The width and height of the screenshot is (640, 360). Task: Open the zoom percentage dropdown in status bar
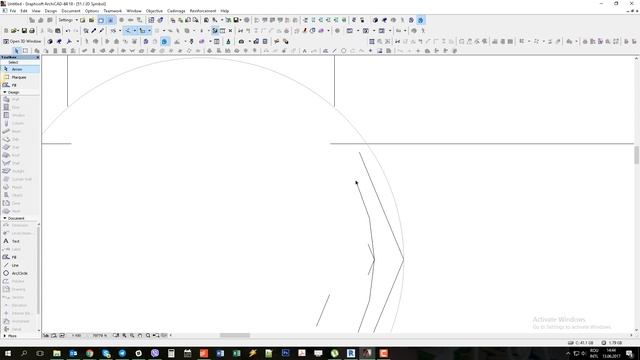point(100,336)
